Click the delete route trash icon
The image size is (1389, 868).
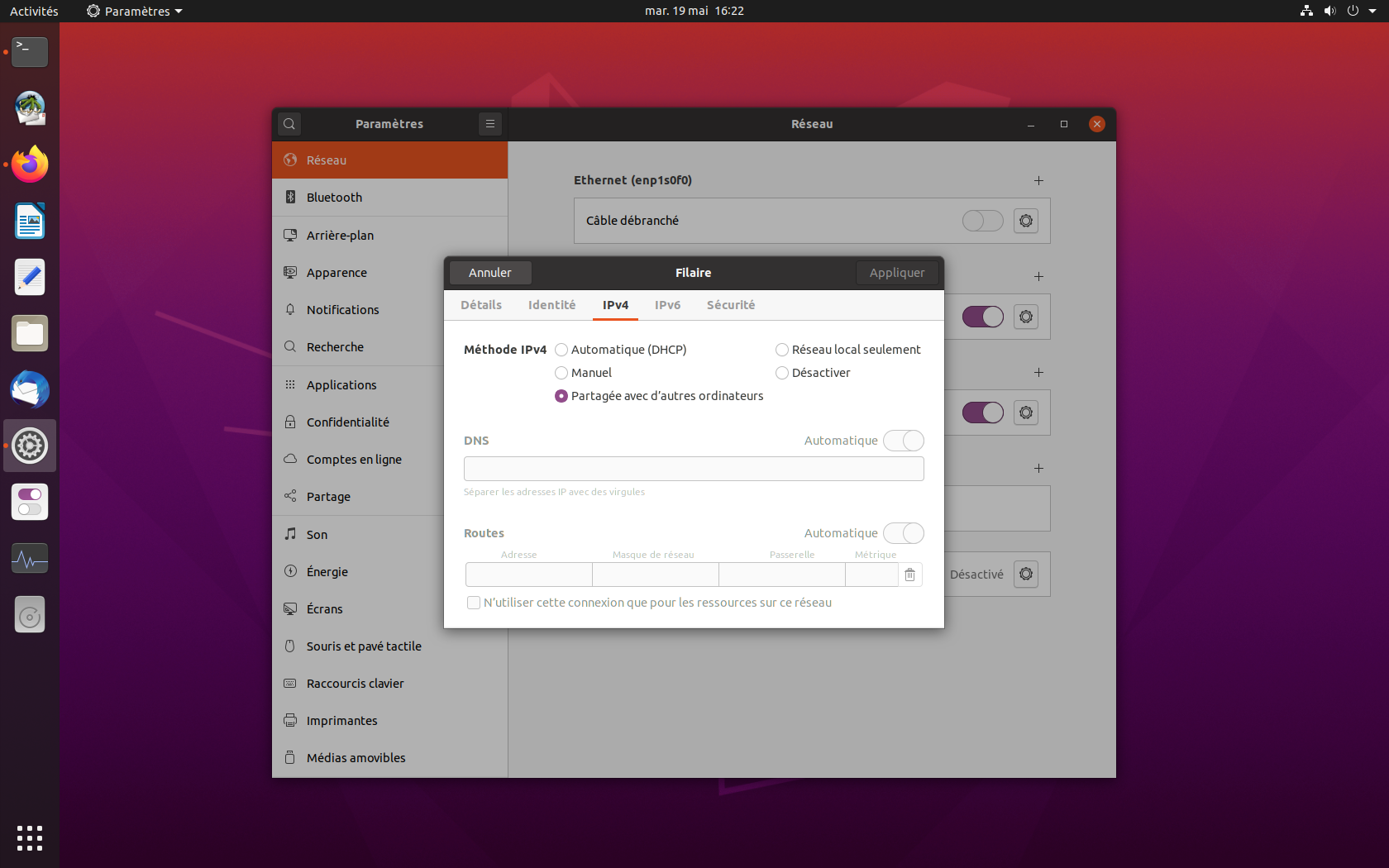pos(909,575)
